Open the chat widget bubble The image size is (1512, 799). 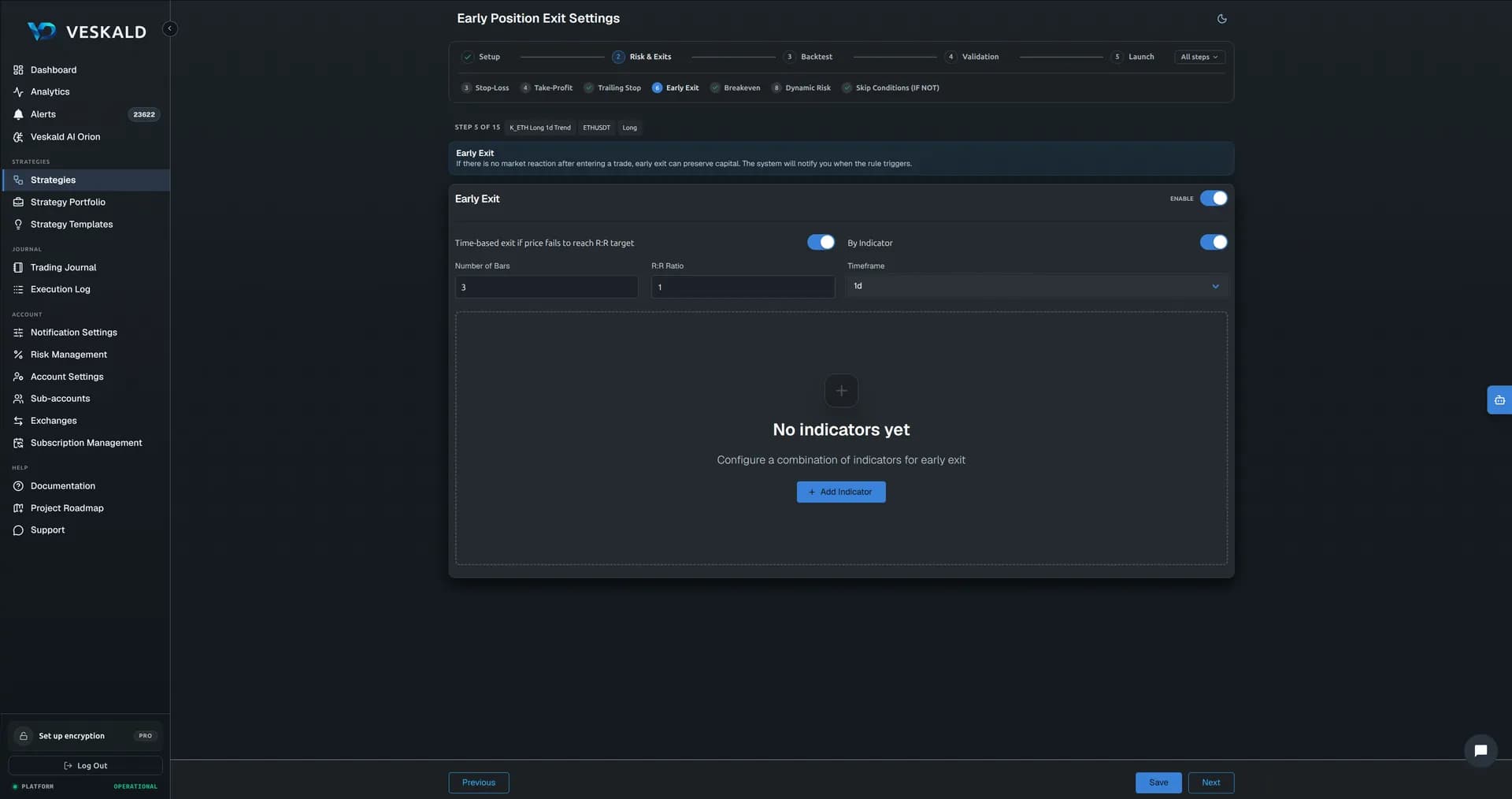tap(1480, 751)
